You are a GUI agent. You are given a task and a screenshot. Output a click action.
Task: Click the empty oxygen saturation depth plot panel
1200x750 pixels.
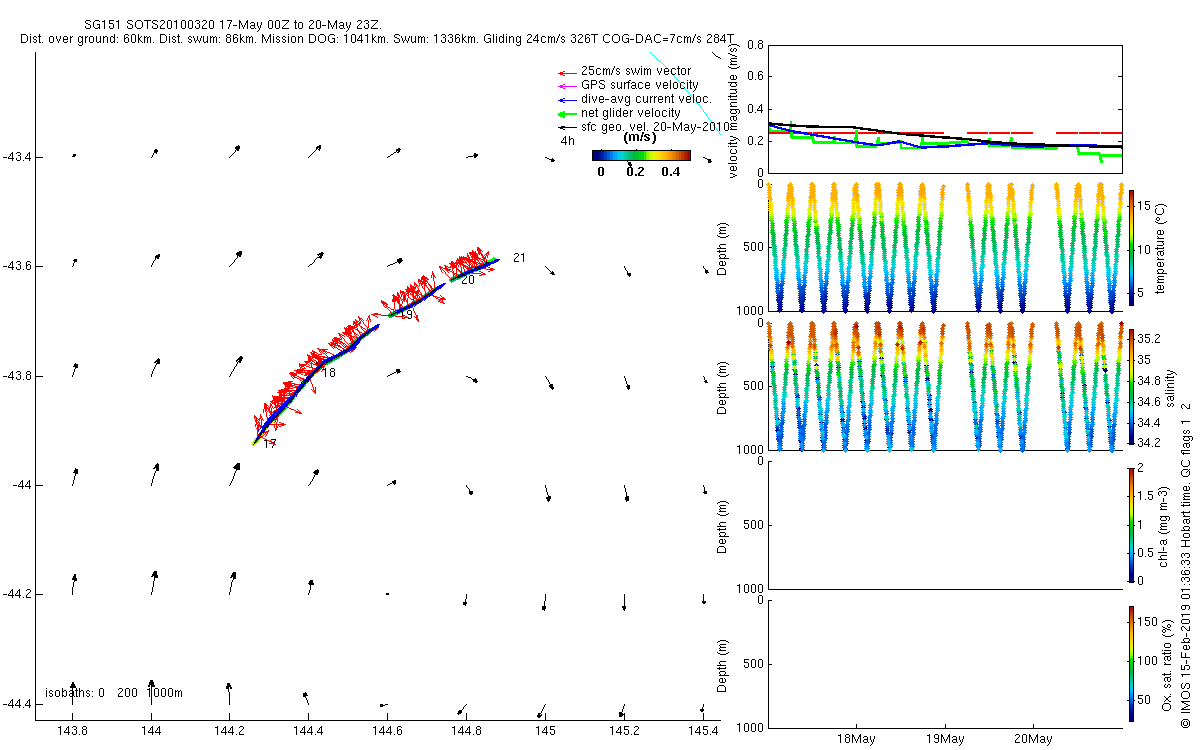coord(945,664)
